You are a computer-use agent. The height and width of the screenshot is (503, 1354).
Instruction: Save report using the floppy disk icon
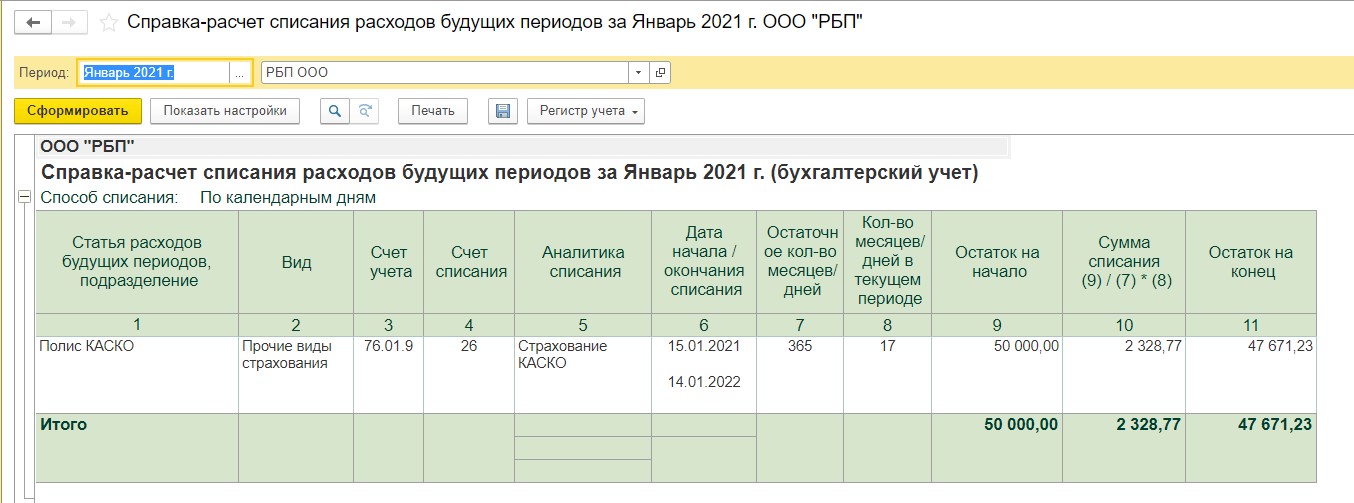503,111
